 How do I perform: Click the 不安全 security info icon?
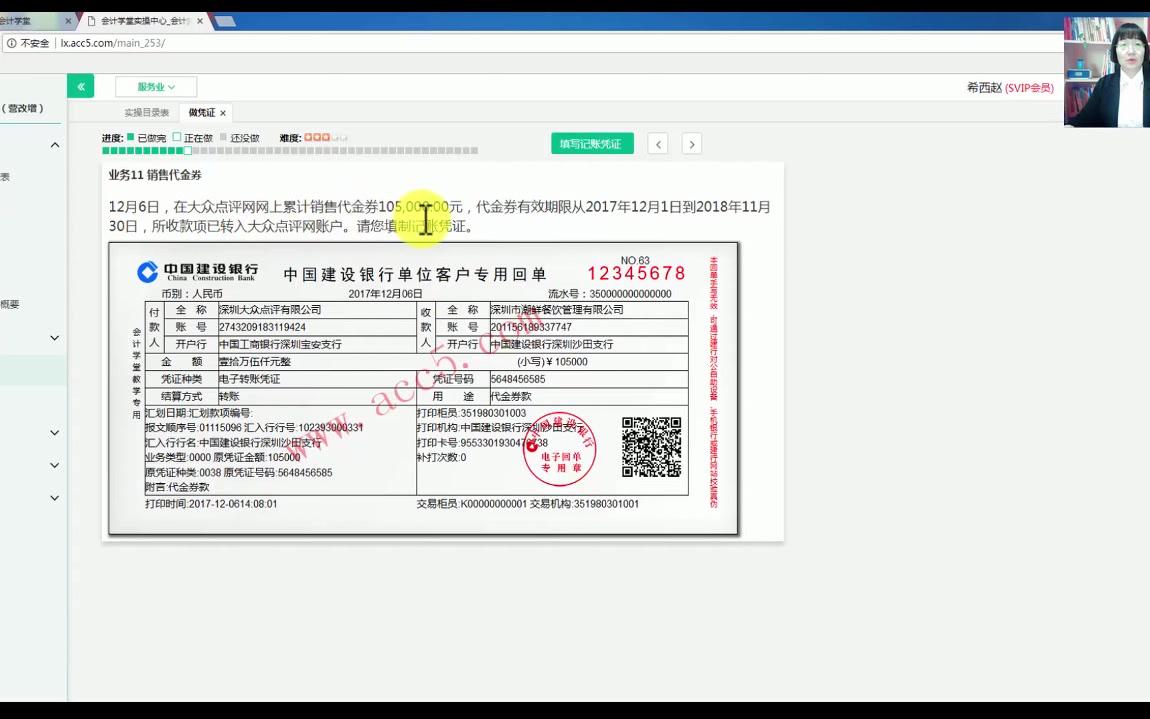click(13, 43)
